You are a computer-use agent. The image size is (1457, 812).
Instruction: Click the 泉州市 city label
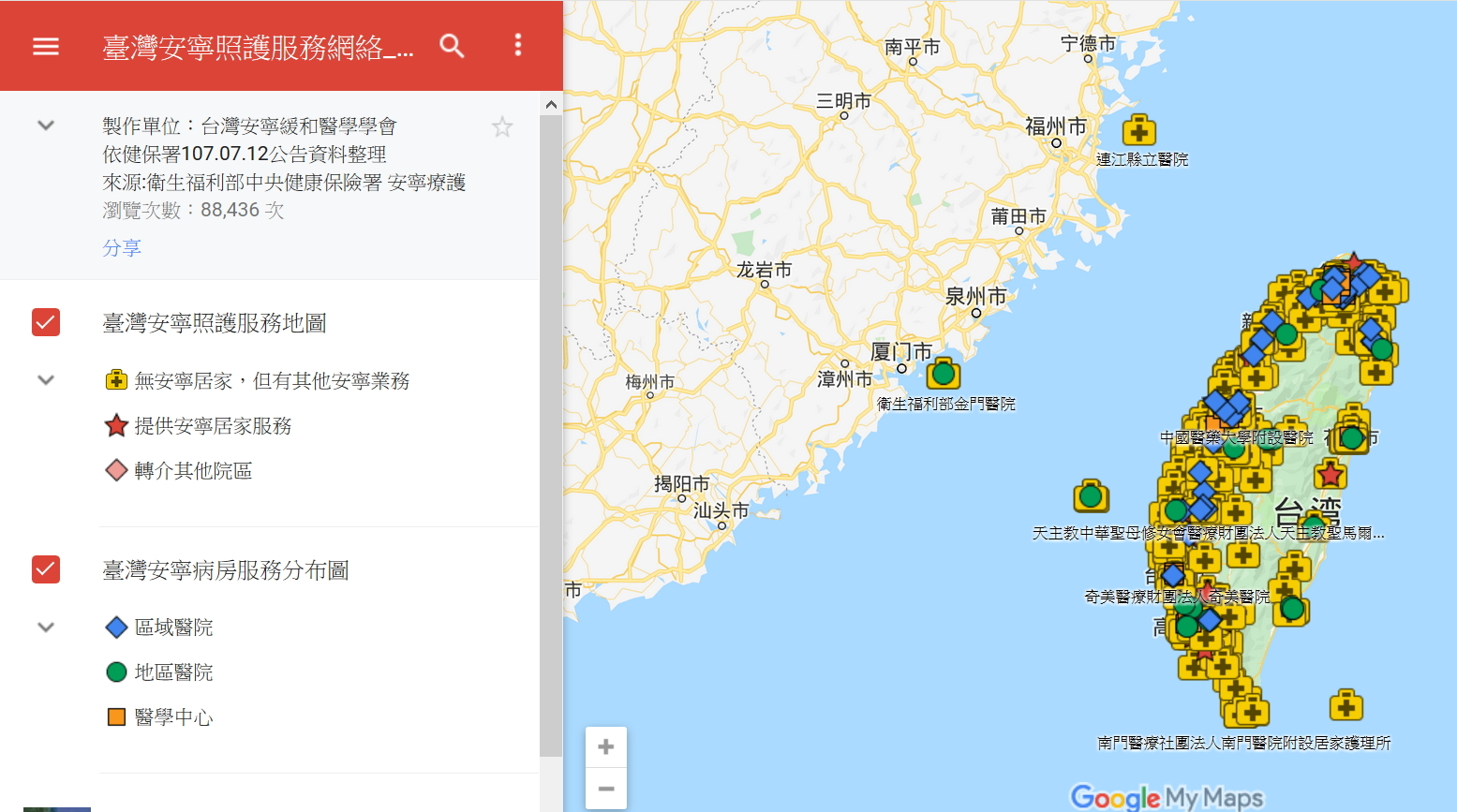(975, 297)
